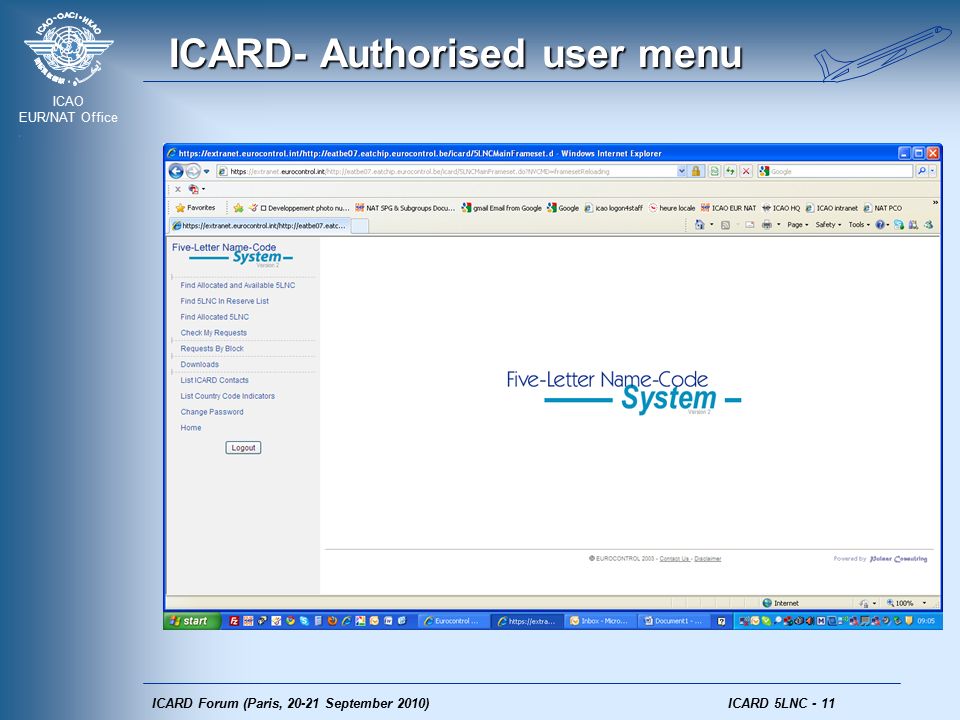The width and height of the screenshot is (960, 720).
Task: Go back with the browser Back arrow
Action: [x=176, y=171]
